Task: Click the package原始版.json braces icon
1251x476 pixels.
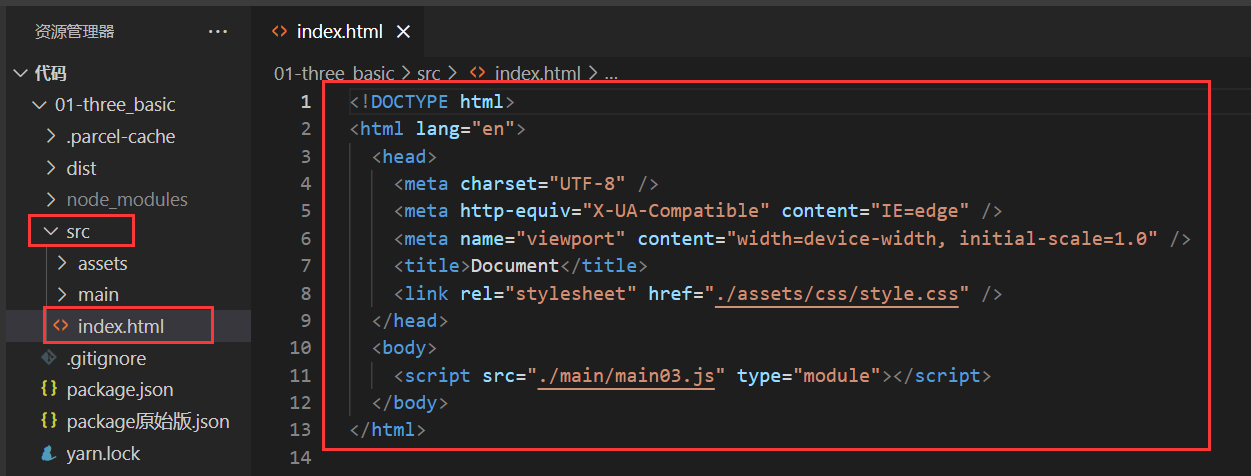Action: [49, 422]
